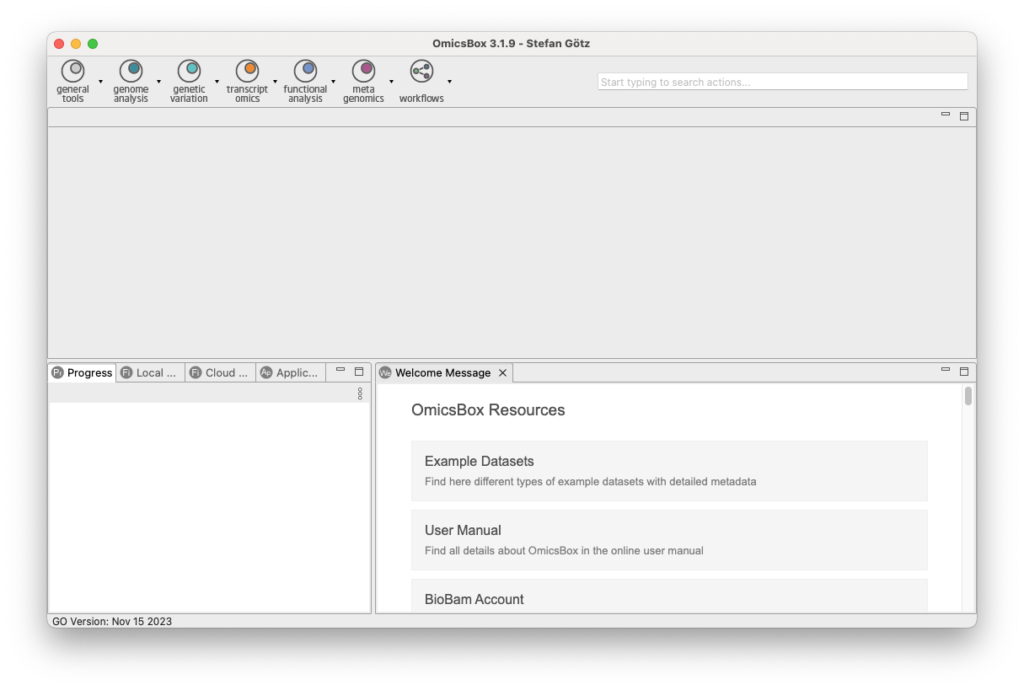
Task: Expand the general tools dropdown arrow
Action: click(x=101, y=82)
